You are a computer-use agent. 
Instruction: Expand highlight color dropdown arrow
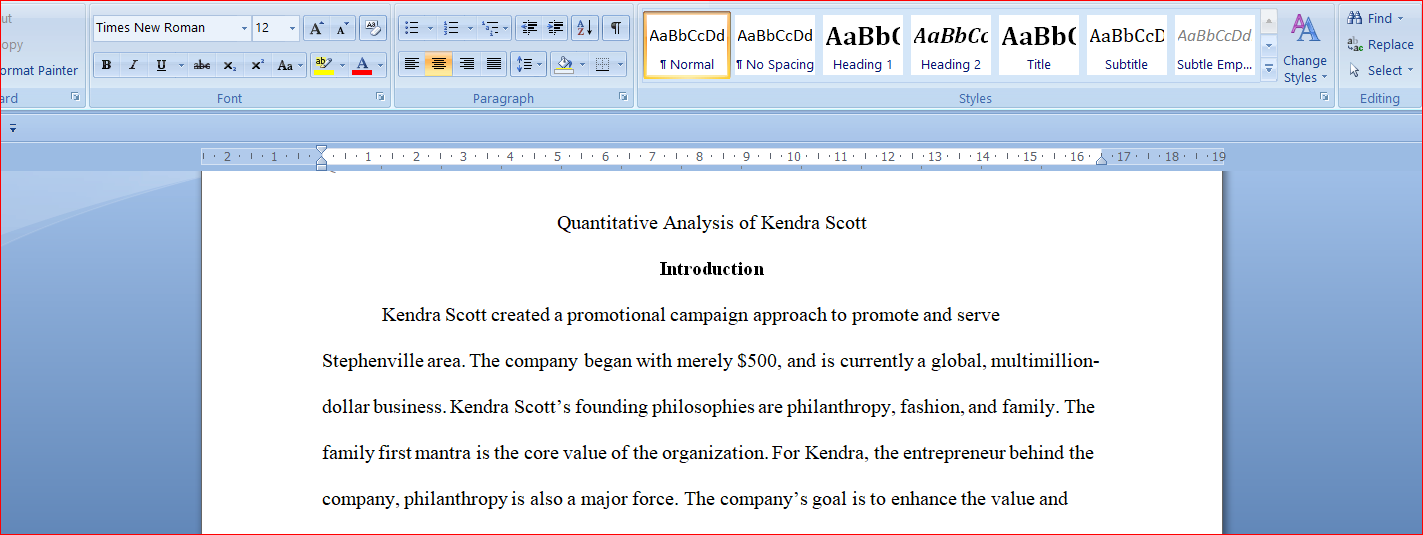click(342, 65)
